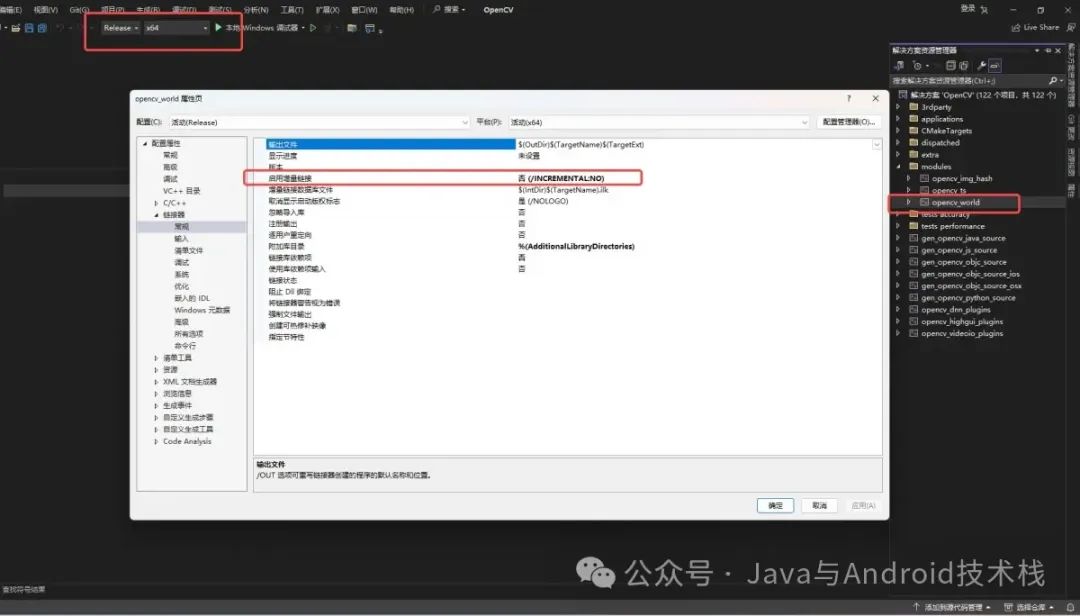
Task: Expand the 3rdparty folder in Solution Explorer
Action: click(897, 107)
